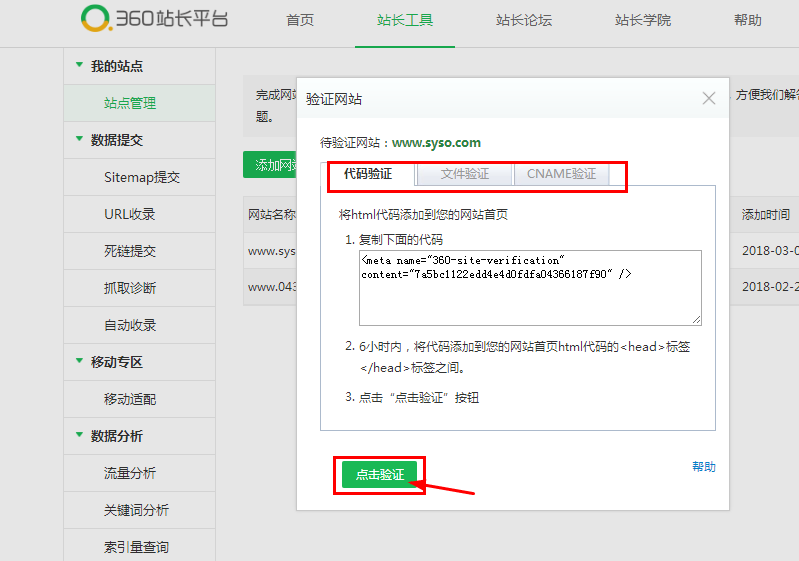Click the green 点击验证 button
Screen dimensions: 799x561
pos(380,474)
